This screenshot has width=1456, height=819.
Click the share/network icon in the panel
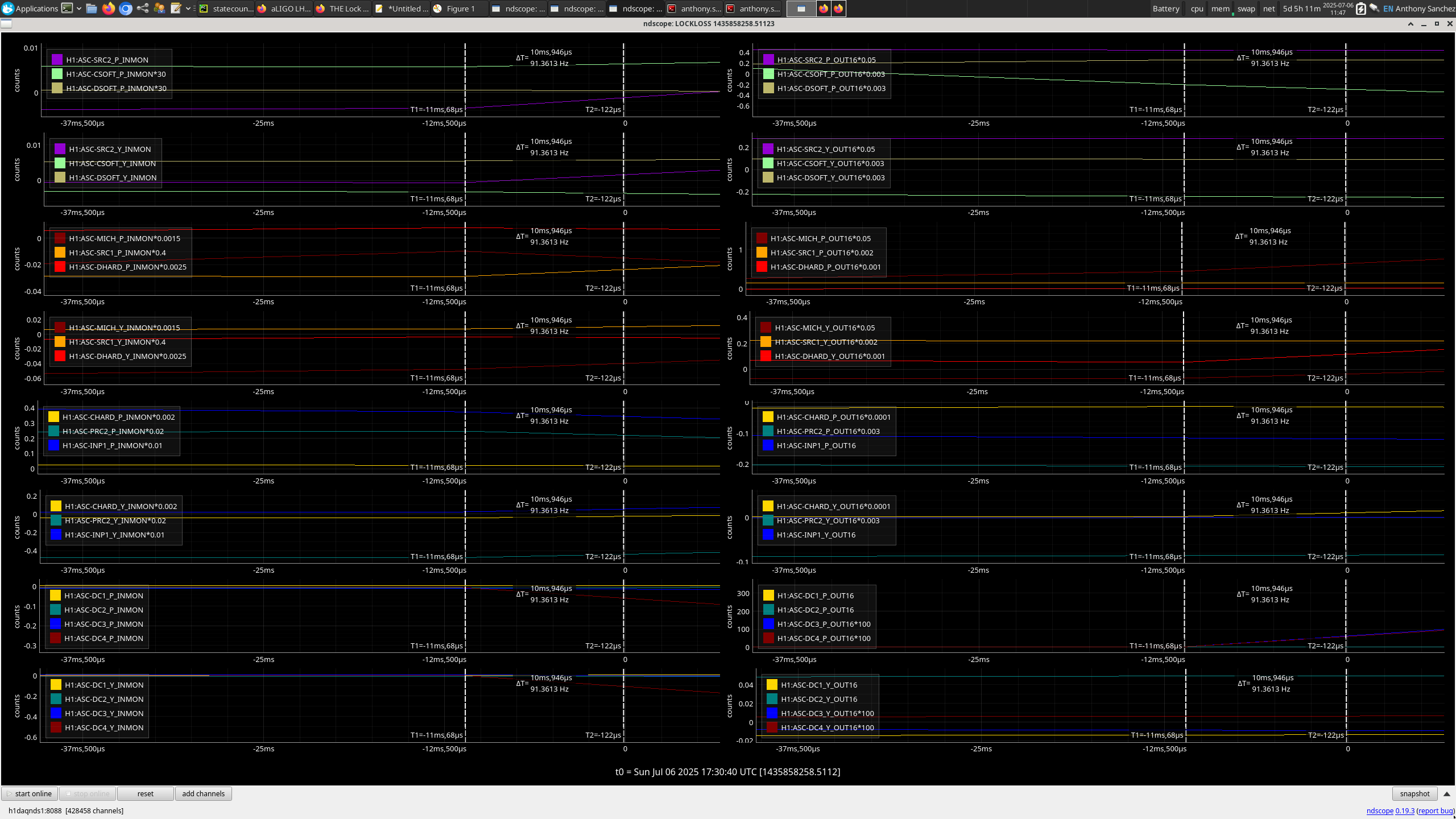(143, 9)
